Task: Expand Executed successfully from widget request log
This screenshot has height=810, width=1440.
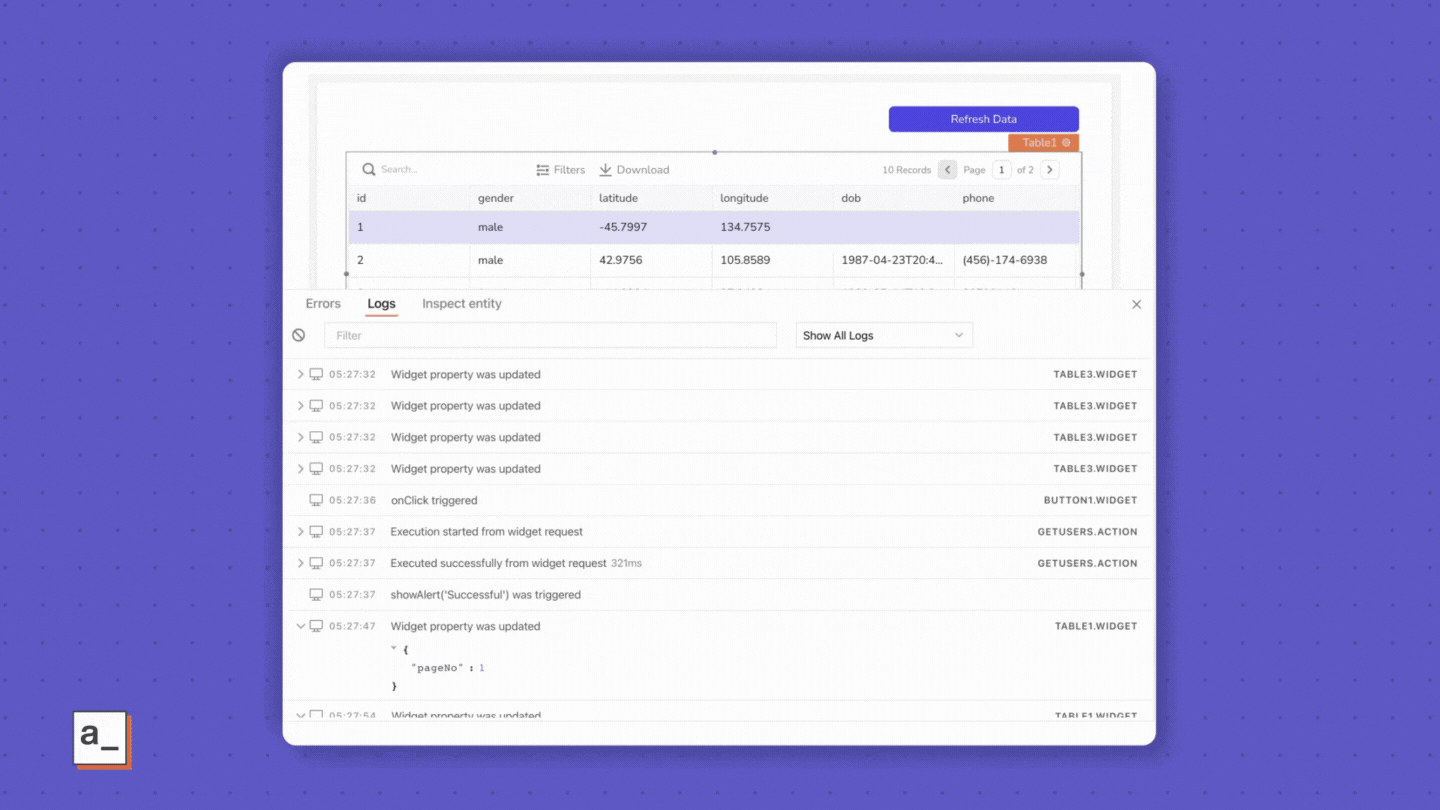Action: click(x=300, y=563)
